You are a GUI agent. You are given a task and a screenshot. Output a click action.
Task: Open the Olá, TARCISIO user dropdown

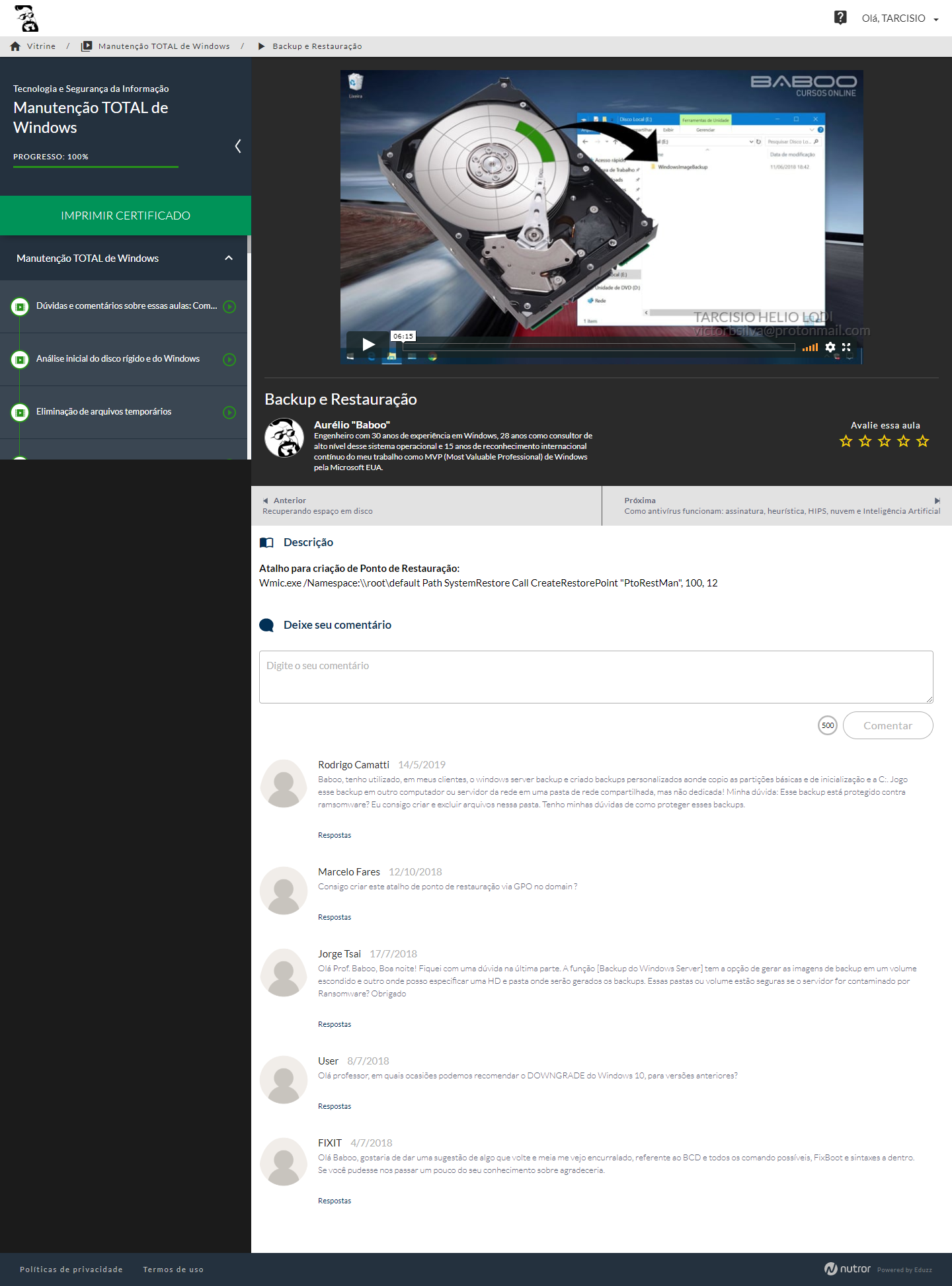point(900,19)
